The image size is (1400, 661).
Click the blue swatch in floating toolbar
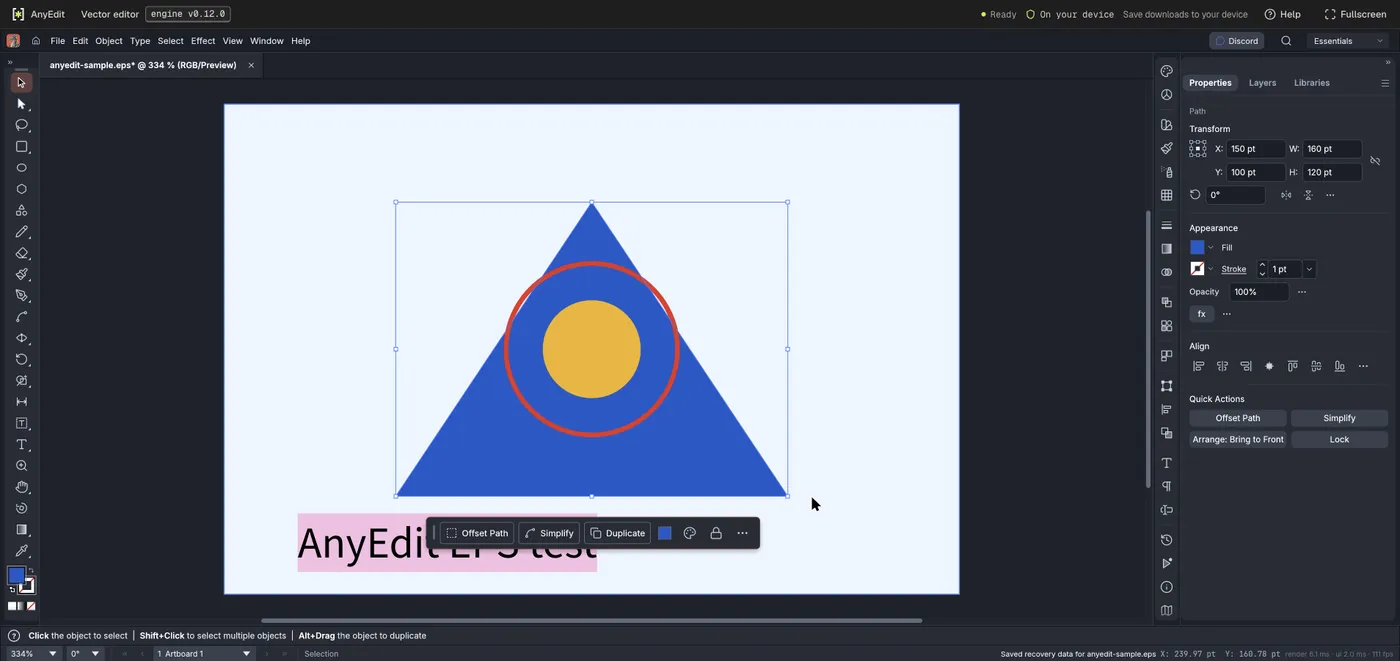tap(664, 533)
